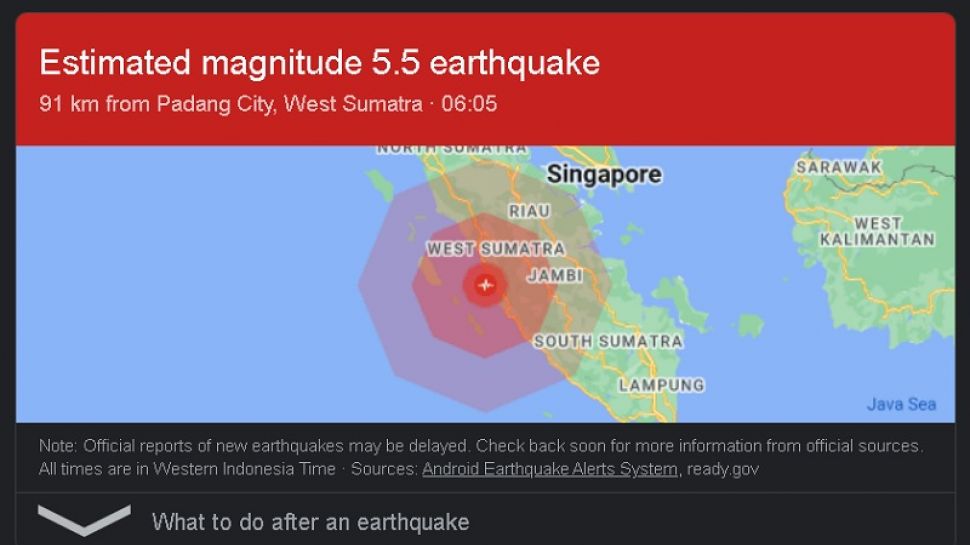This screenshot has height=545, width=970.
Task: Click the ready.gov source text
Action: [x=723, y=469]
